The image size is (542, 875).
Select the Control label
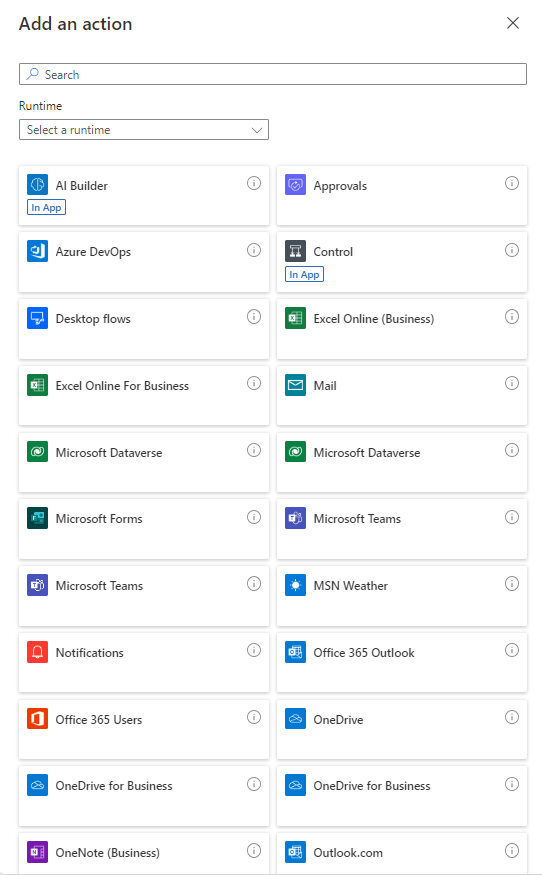pyautogui.click(x=333, y=252)
